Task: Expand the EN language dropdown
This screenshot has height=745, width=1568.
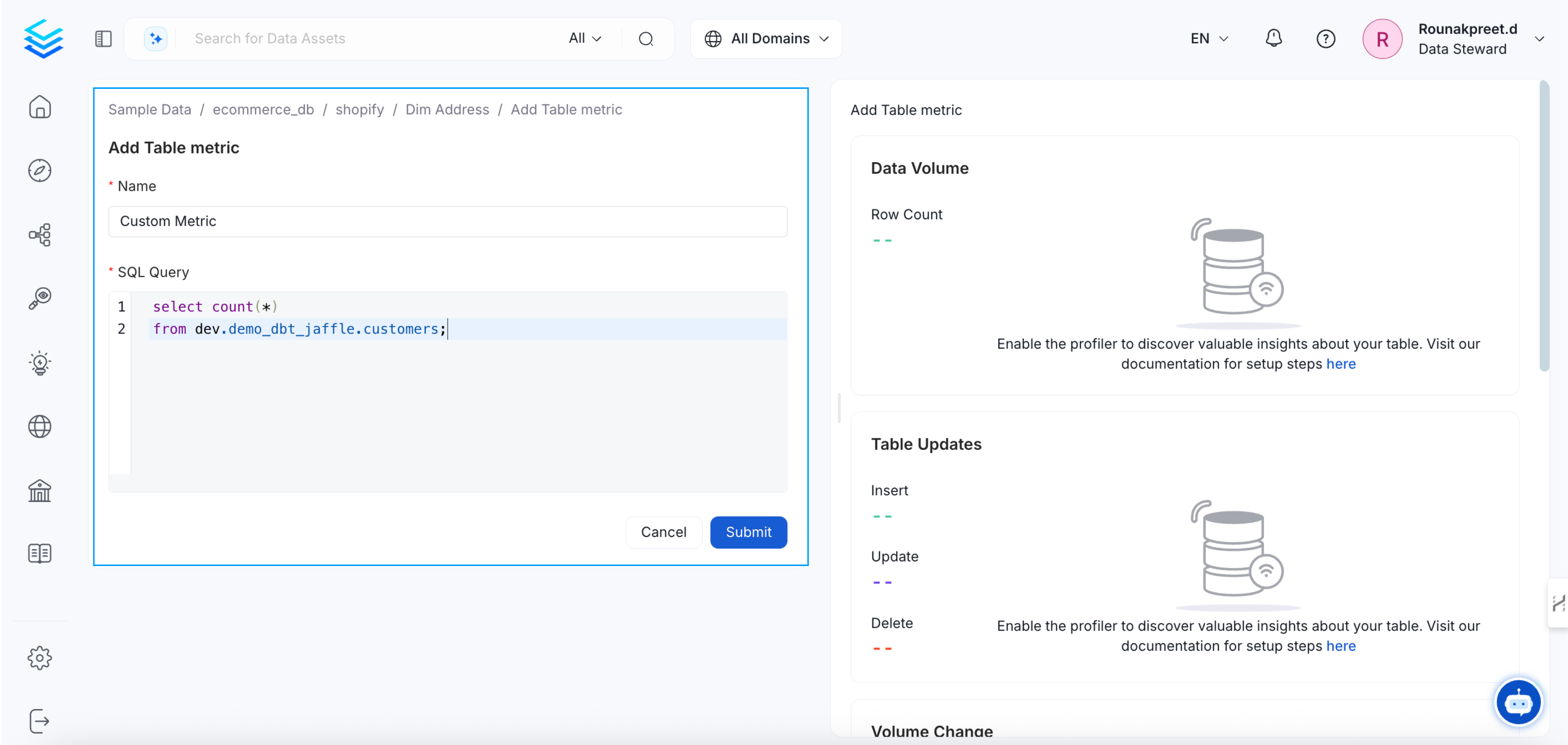Action: (1209, 38)
